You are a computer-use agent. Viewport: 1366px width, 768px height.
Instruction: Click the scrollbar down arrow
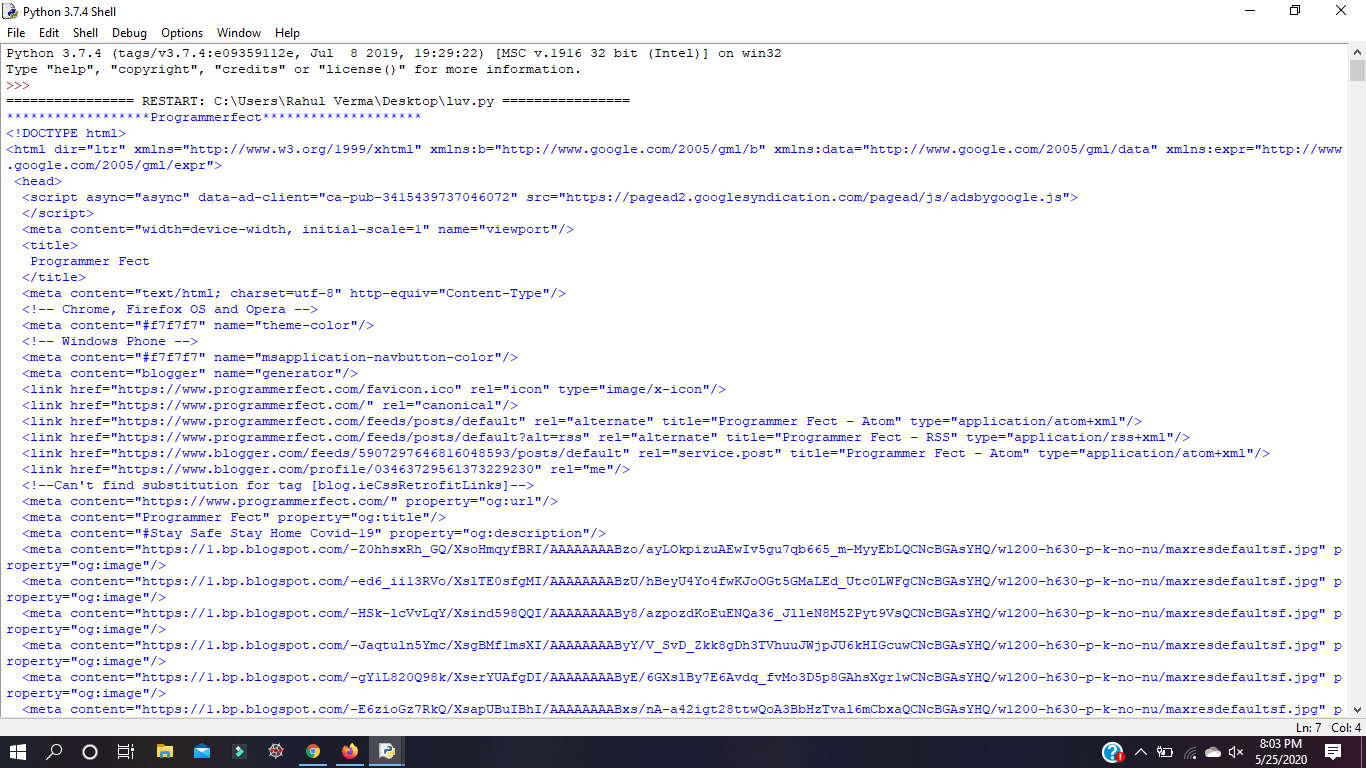(1357, 709)
